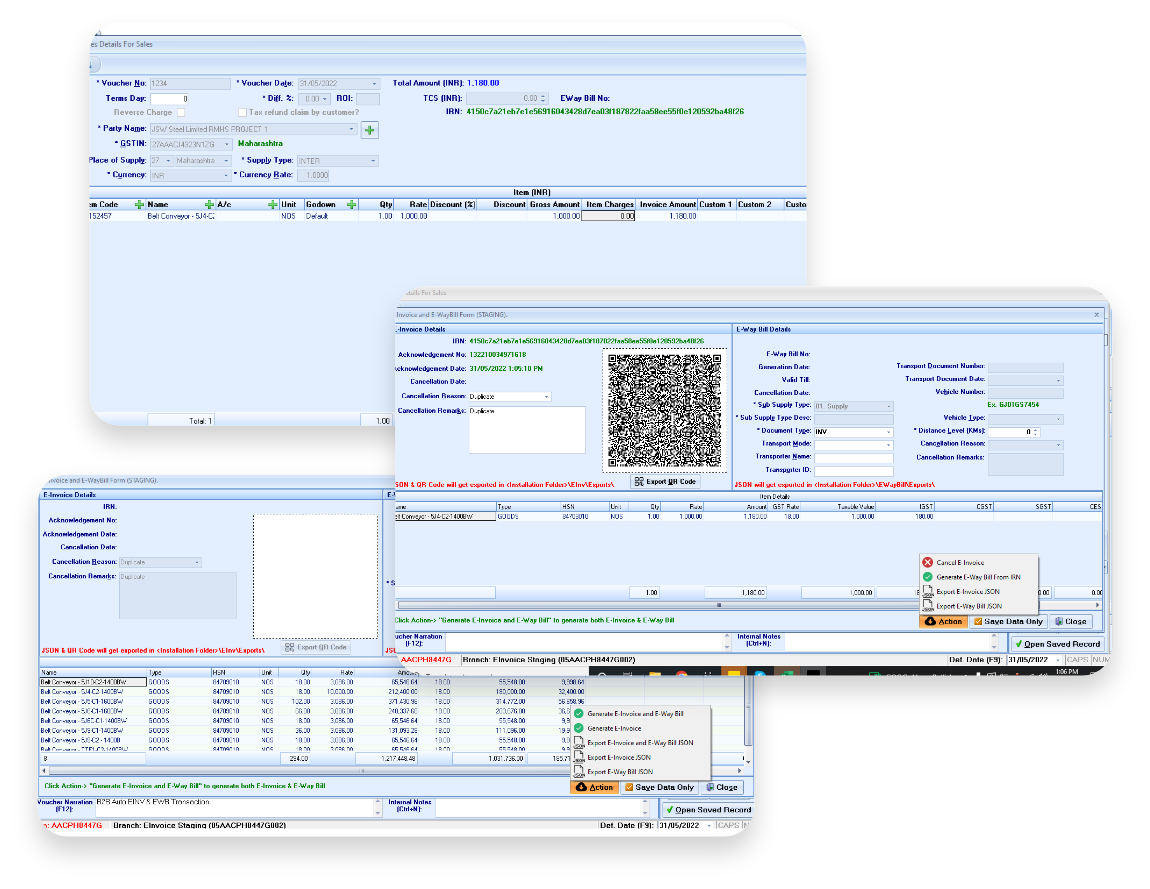The width and height of the screenshot is (1150, 889).
Task: Click Cancel E-Invoice red icon
Action: [x=927, y=562]
